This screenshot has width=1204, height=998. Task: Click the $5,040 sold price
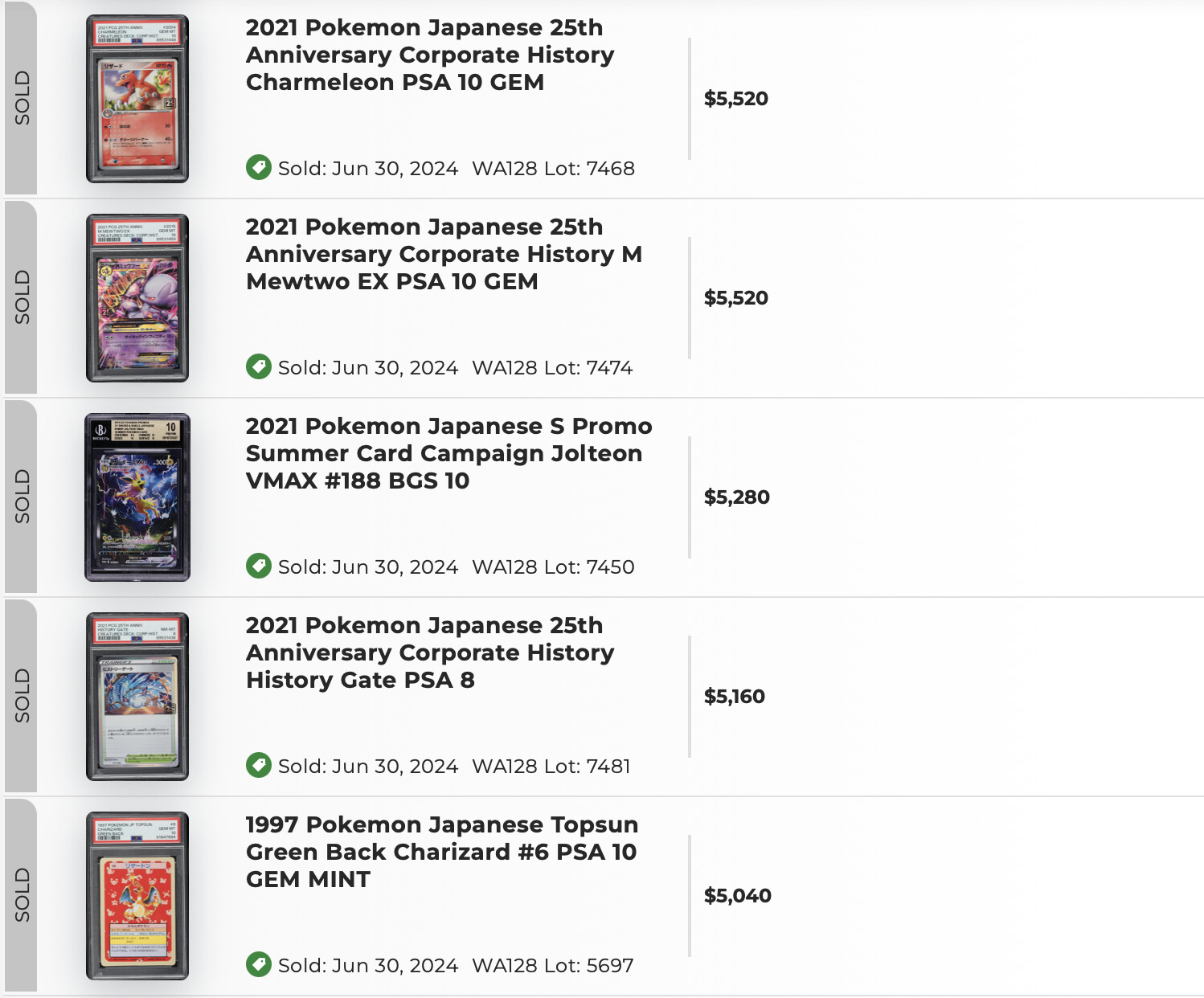pyautogui.click(x=738, y=896)
